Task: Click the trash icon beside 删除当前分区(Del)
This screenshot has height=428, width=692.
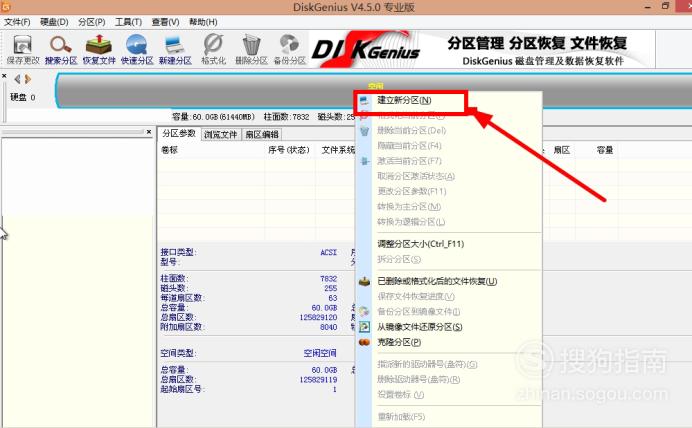Action: pyautogui.click(x=364, y=131)
